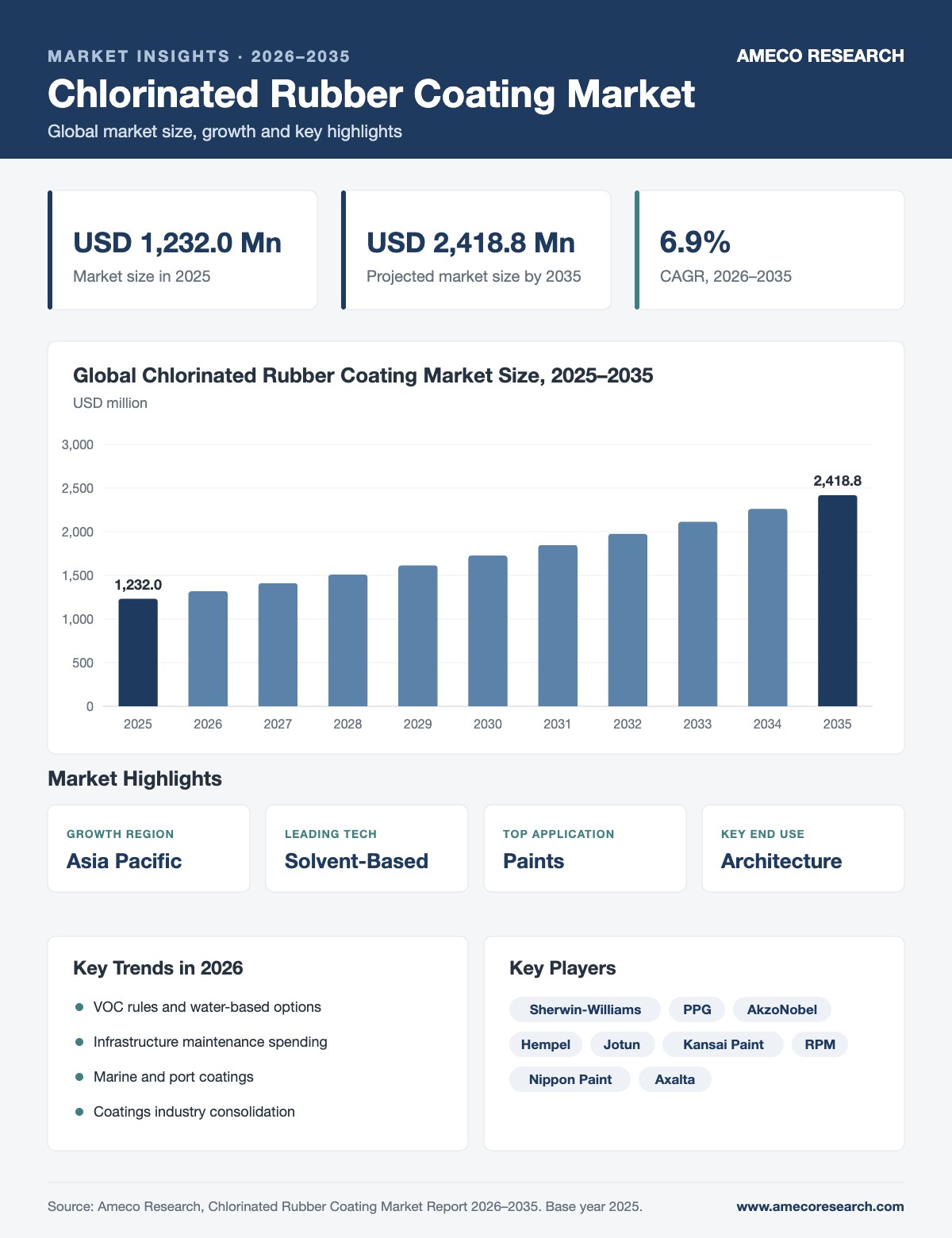952x1238 pixels.
Task: Click 'Projected market size by 2035' caption
Action: [474, 276]
